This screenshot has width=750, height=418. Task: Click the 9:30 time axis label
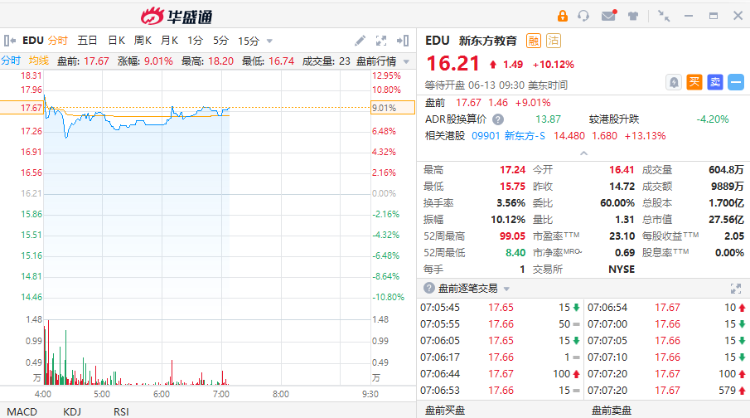point(370,394)
